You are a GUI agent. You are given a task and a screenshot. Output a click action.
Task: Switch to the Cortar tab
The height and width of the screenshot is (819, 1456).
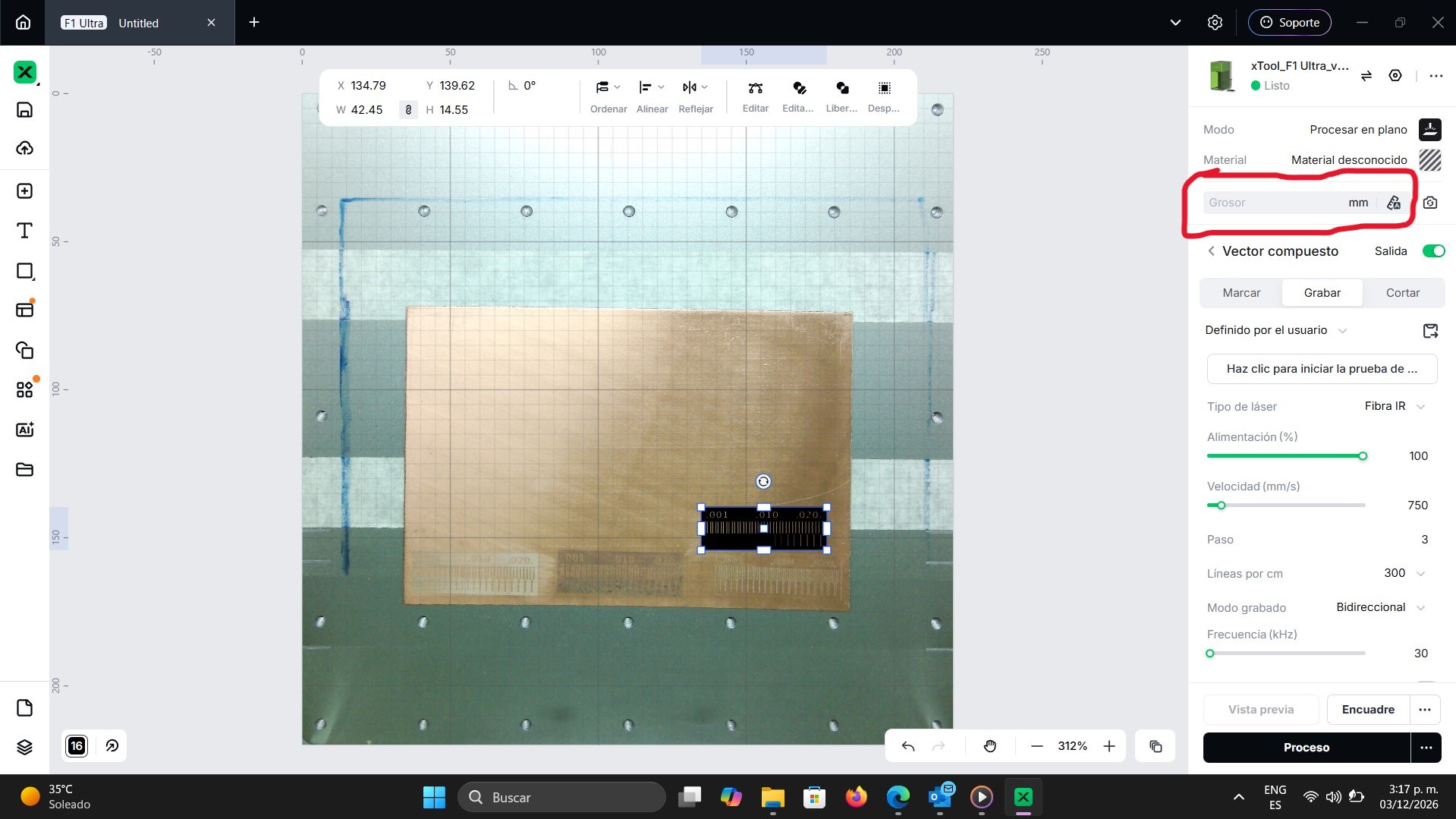pos(1402,293)
